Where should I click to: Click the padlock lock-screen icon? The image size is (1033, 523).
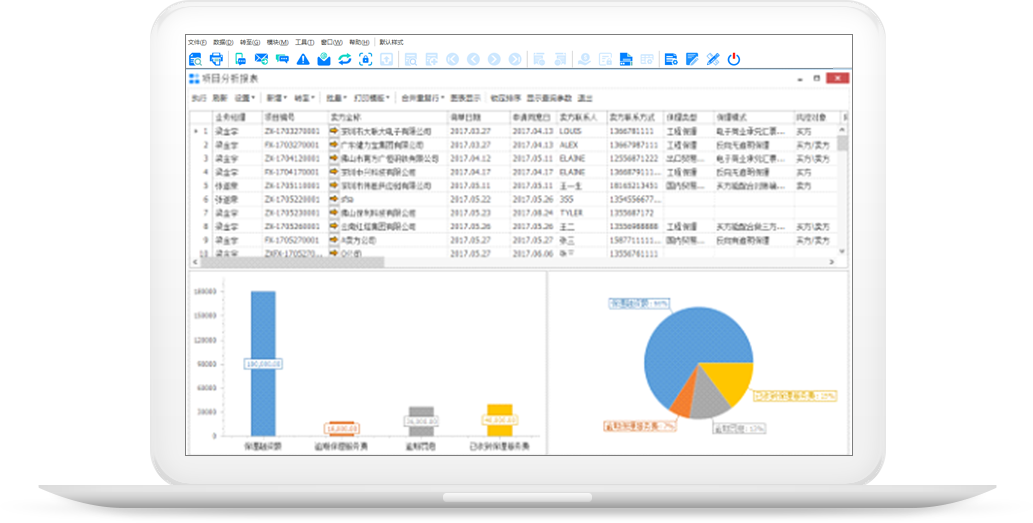(x=365, y=60)
